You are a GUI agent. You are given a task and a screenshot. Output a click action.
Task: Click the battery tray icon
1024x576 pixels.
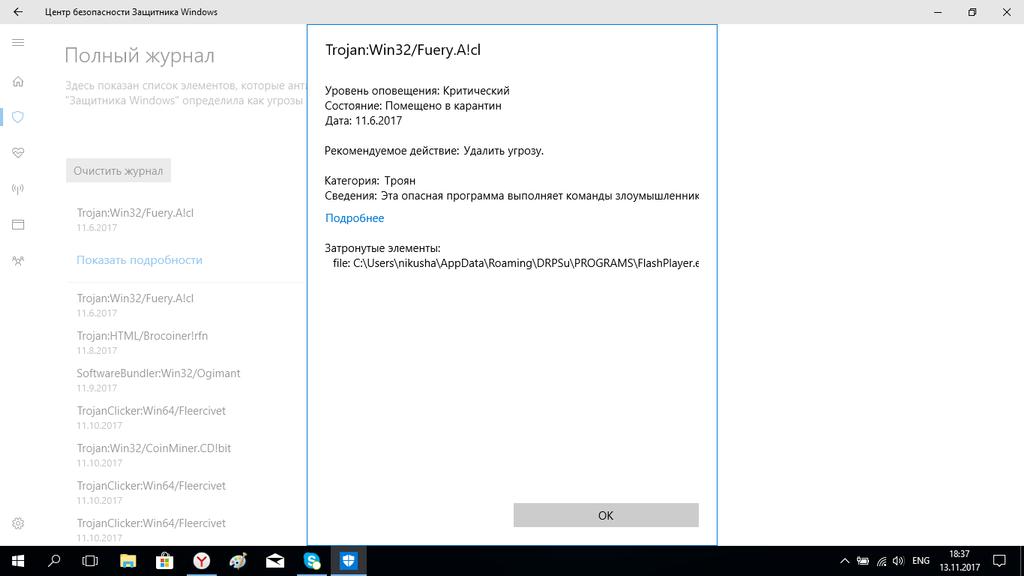[x=863, y=561]
